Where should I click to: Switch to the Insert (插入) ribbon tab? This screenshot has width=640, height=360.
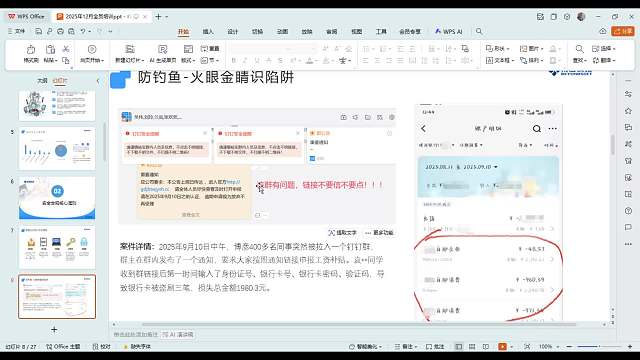pos(208,31)
